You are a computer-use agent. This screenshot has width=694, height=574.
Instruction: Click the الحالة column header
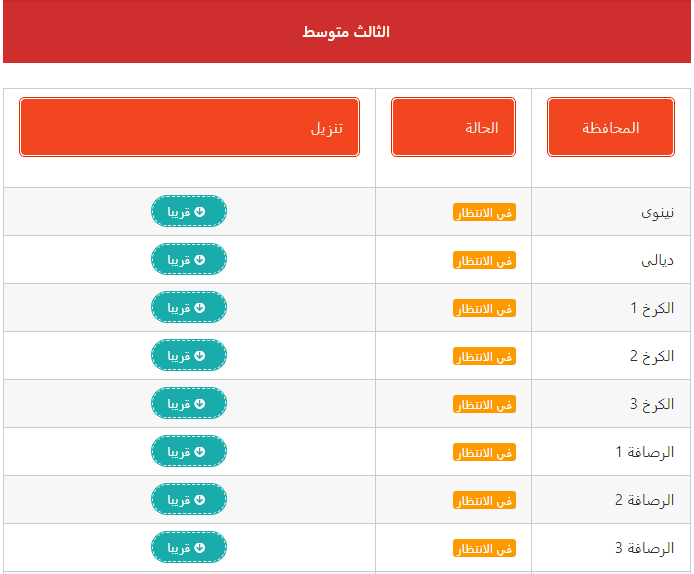(x=453, y=127)
